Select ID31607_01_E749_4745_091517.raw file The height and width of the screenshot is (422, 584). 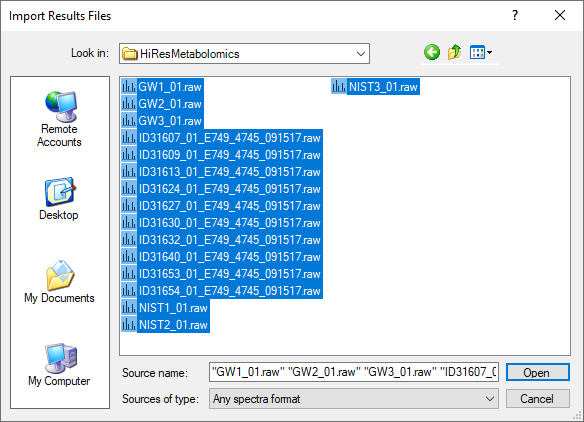pos(222,138)
